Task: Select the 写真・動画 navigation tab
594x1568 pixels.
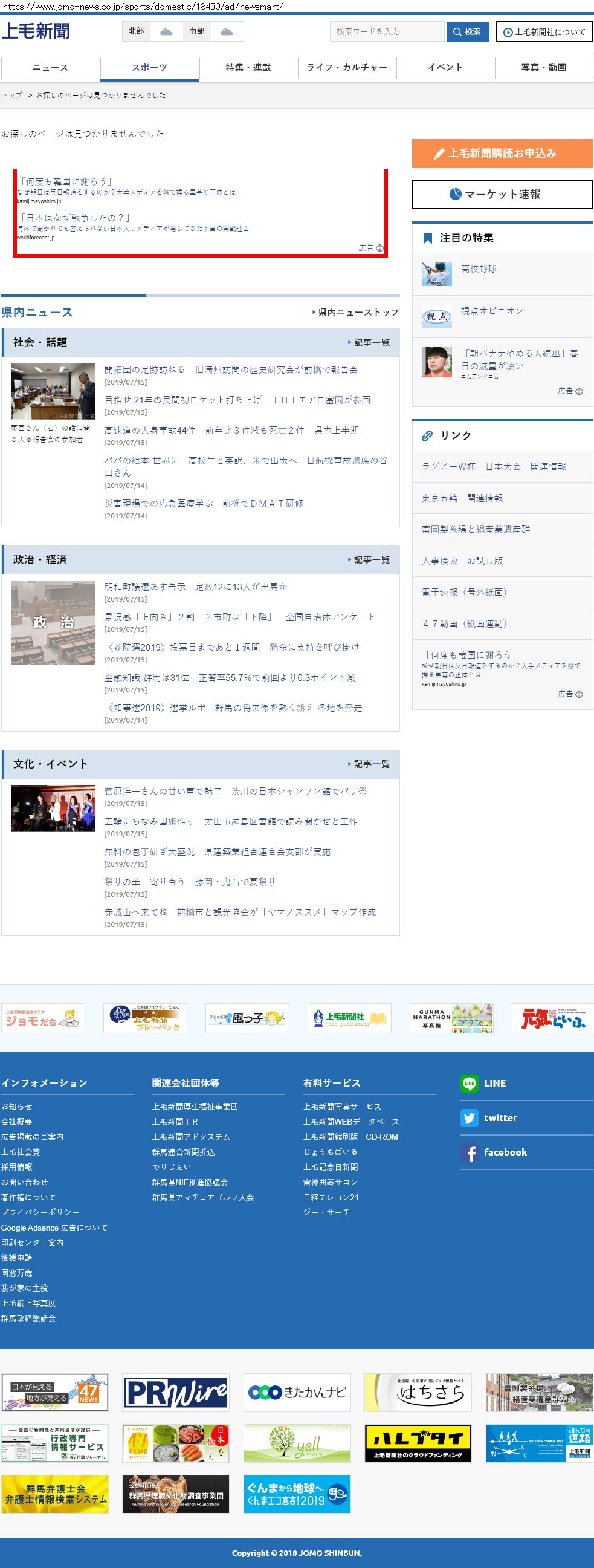Action: pyautogui.click(x=543, y=68)
